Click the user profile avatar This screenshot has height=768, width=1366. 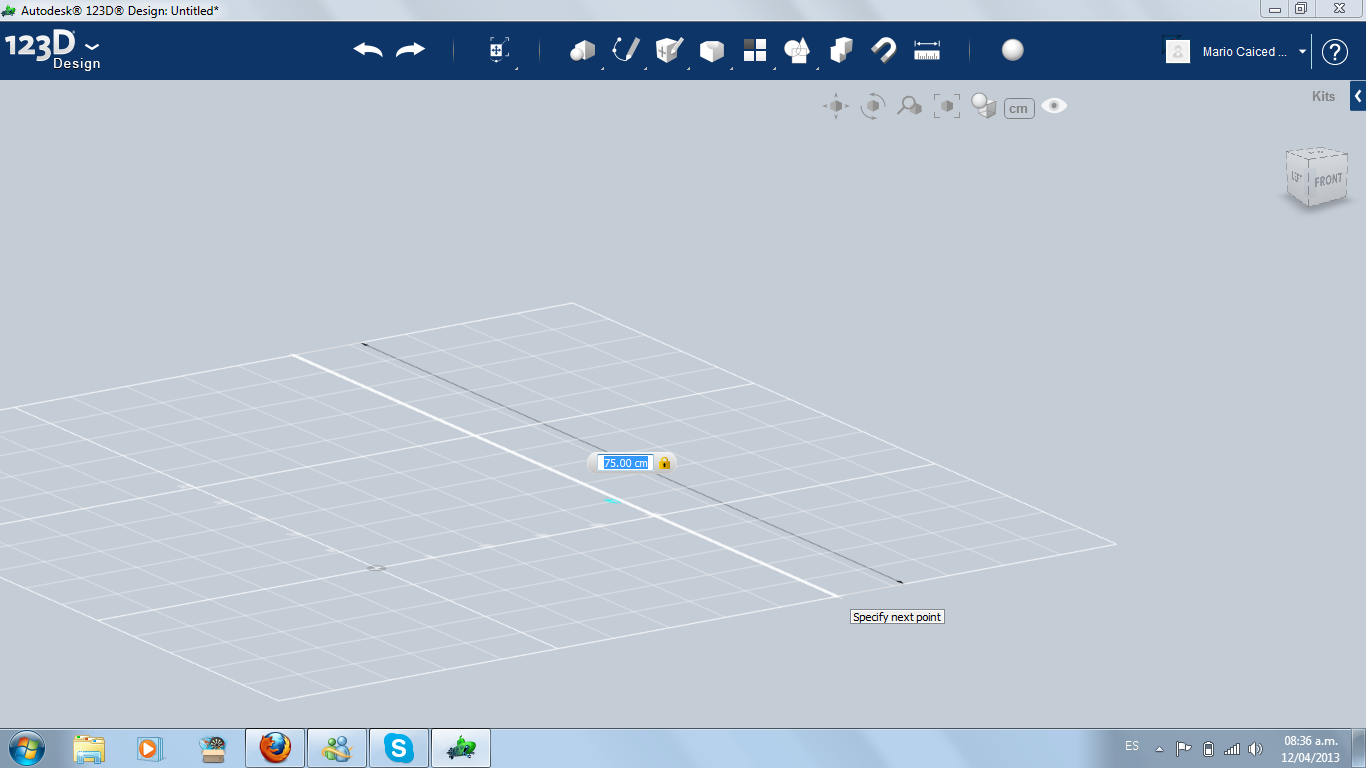1178,51
